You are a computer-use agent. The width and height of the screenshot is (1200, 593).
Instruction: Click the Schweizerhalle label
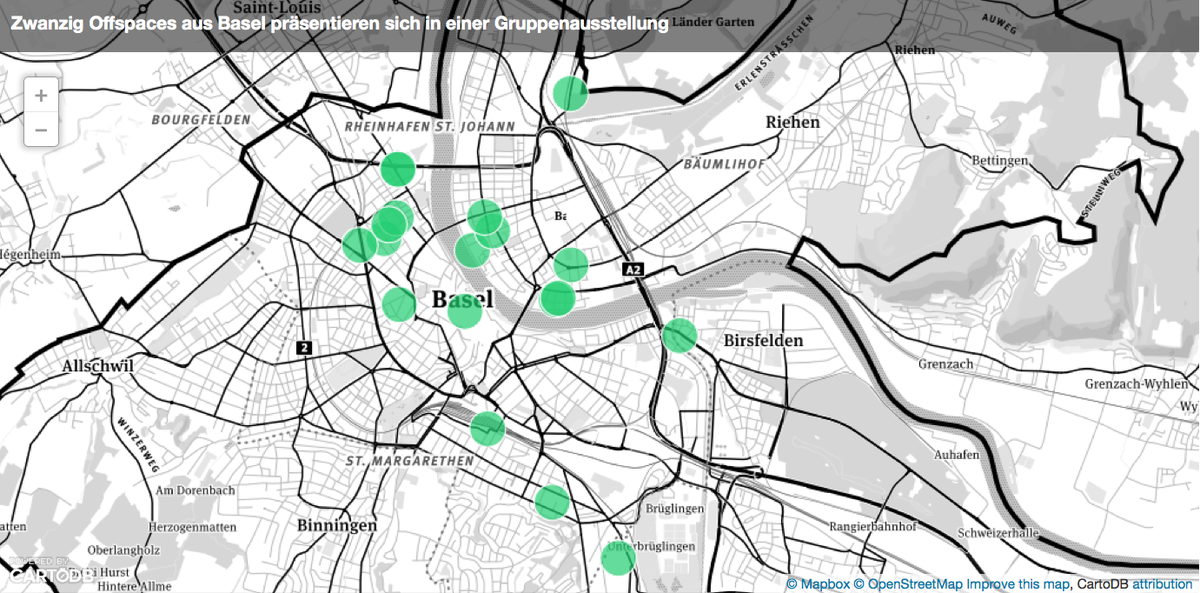(999, 532)
